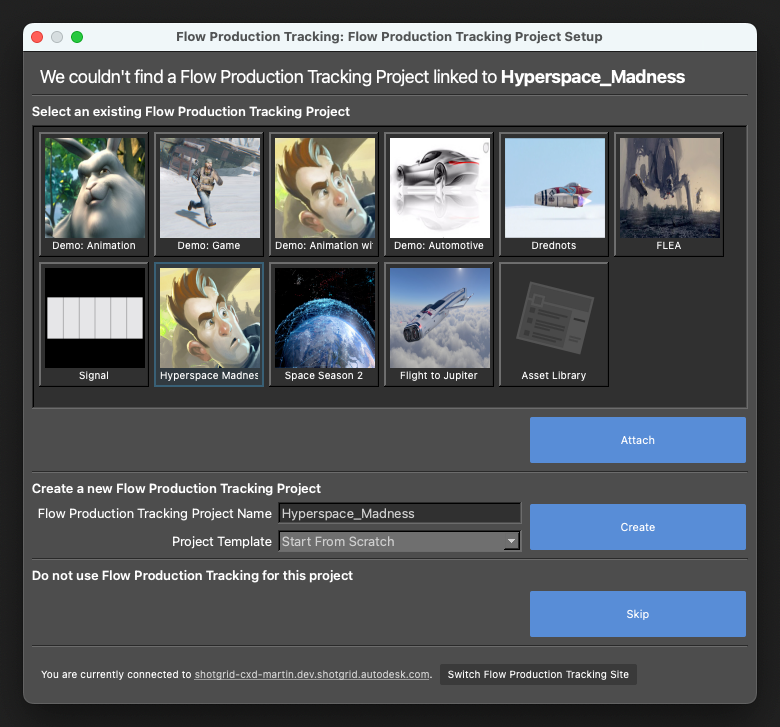Click the Skip button
Image resolution: width=780 pixels, height=727 pixels.
click(638, 614)
